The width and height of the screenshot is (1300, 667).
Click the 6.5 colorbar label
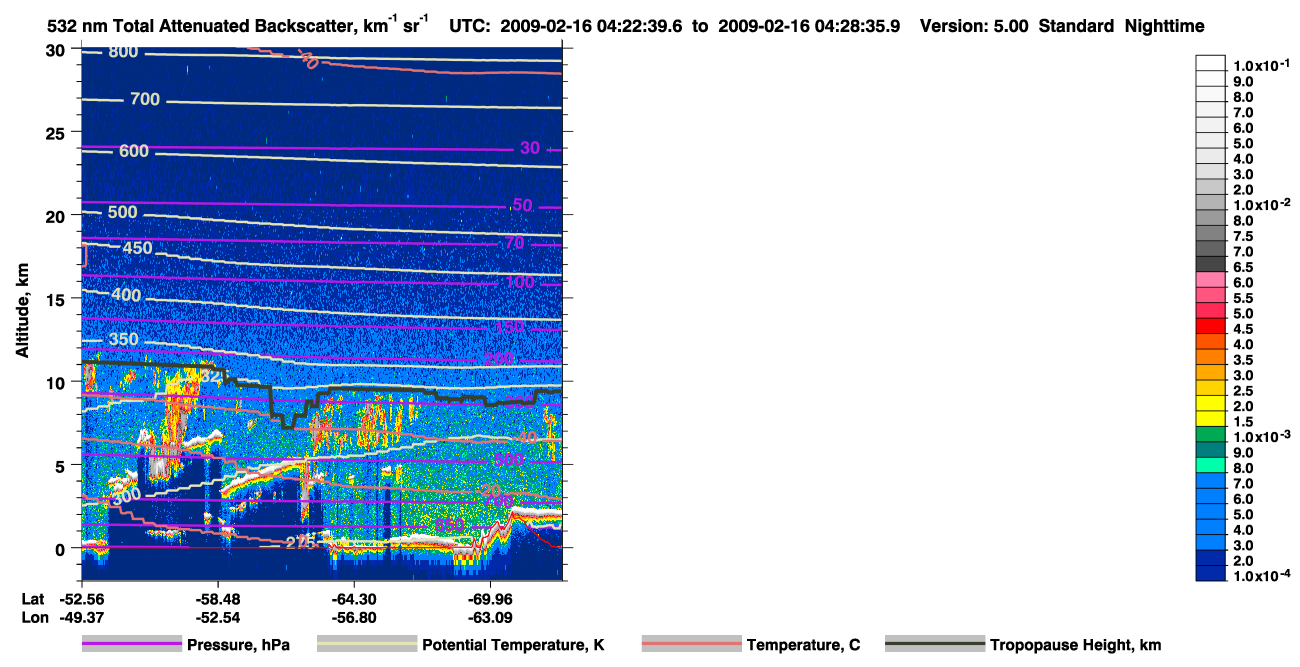click(1243, 267)
